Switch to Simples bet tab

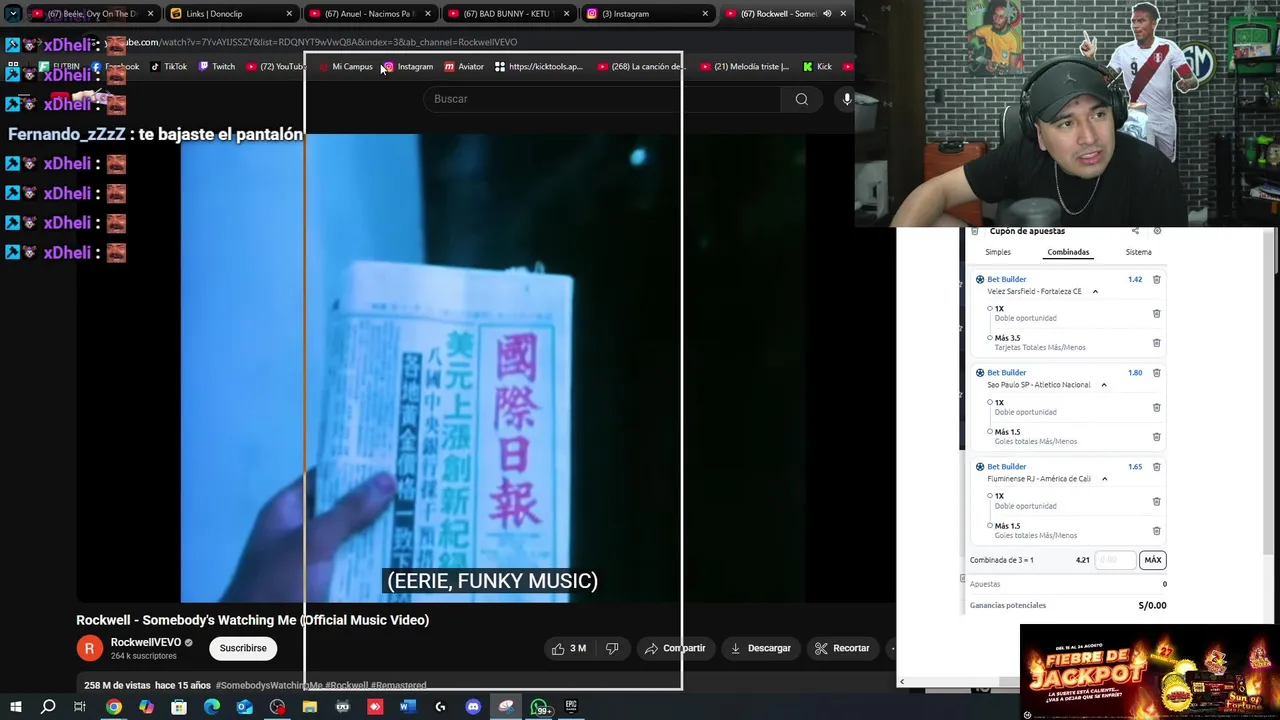pyautogui.click(x=998, y=252)
